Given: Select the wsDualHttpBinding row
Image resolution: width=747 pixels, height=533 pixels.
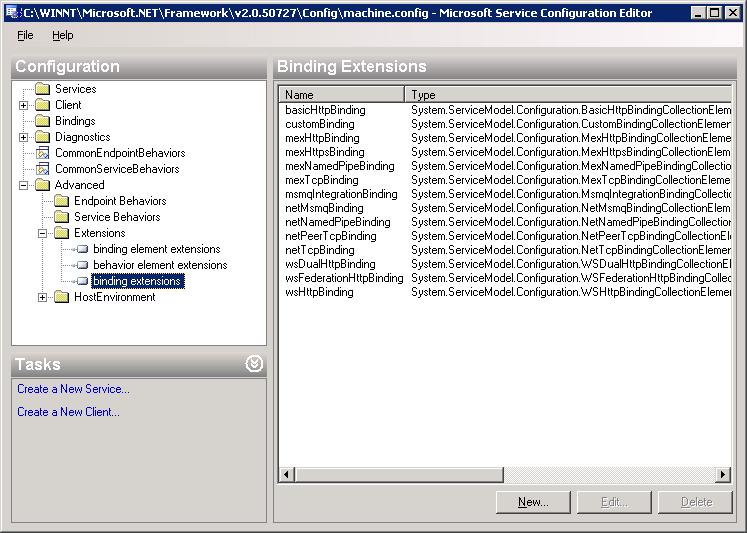Looking at the screenshot, I should coord(505,264).
